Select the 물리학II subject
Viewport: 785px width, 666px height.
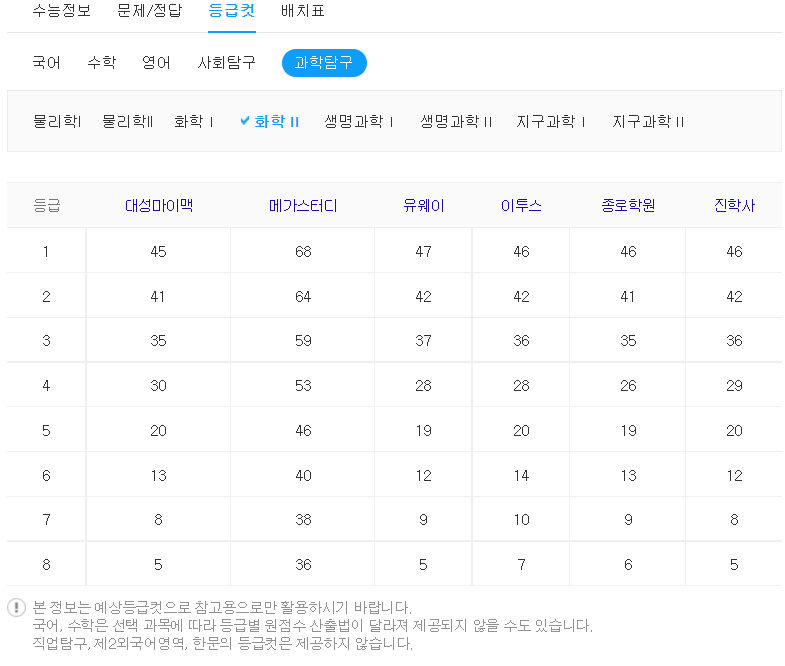[127, 121]
